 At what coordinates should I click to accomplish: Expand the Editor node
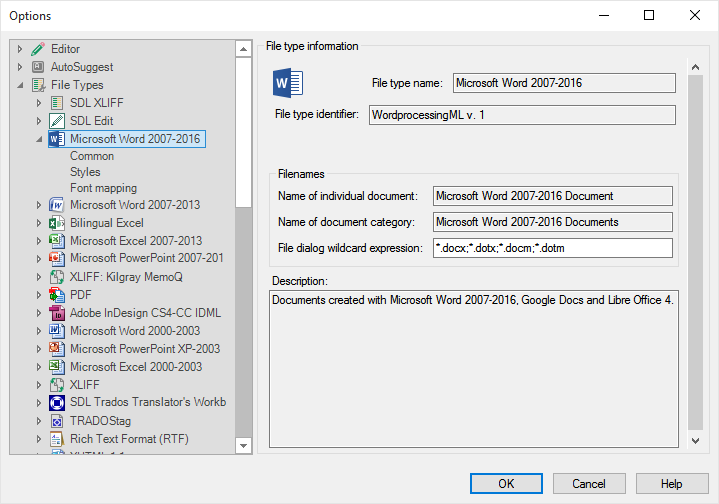point(20,49)
